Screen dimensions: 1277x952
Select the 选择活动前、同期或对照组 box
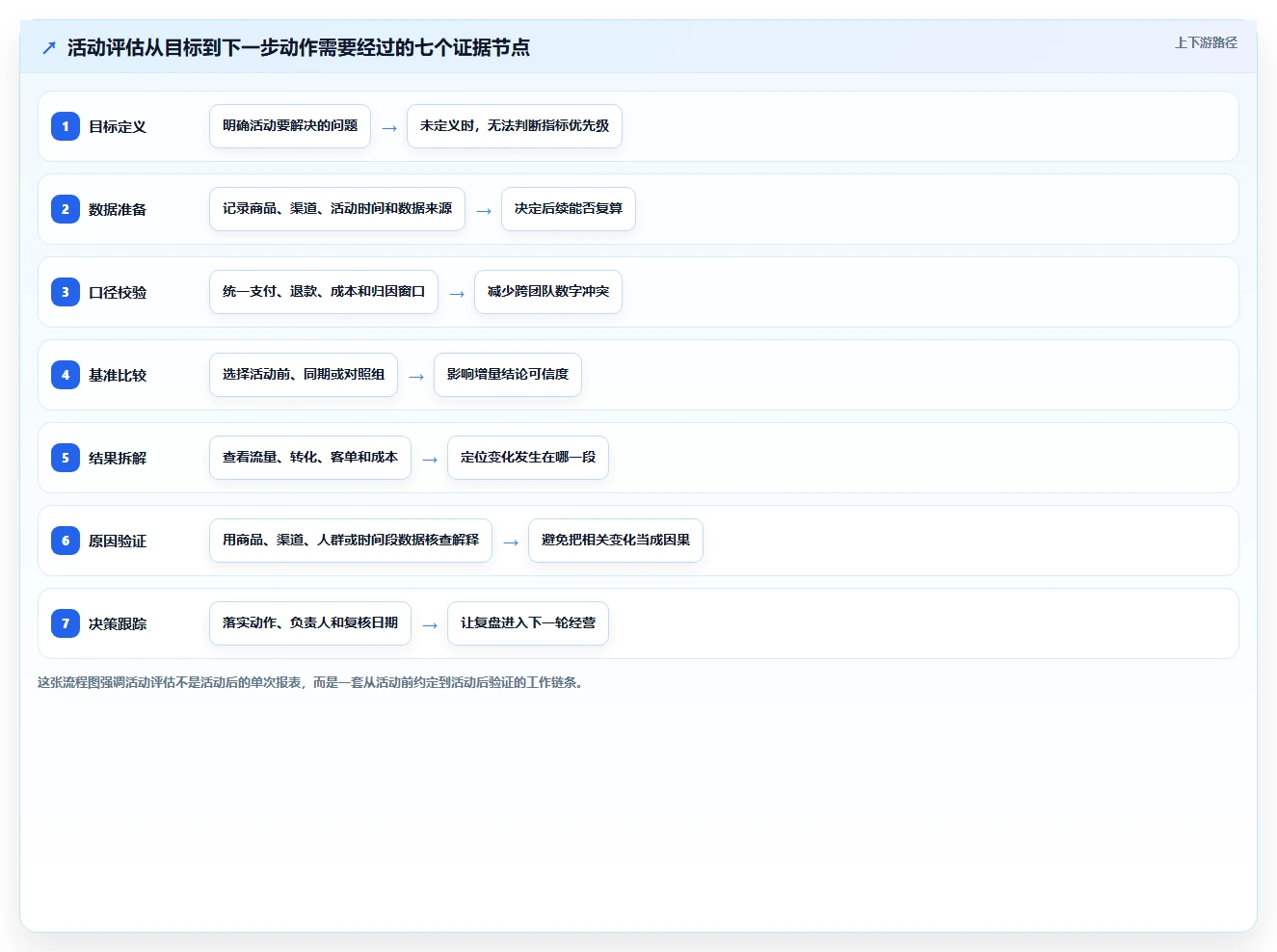[x=304, y=375]
